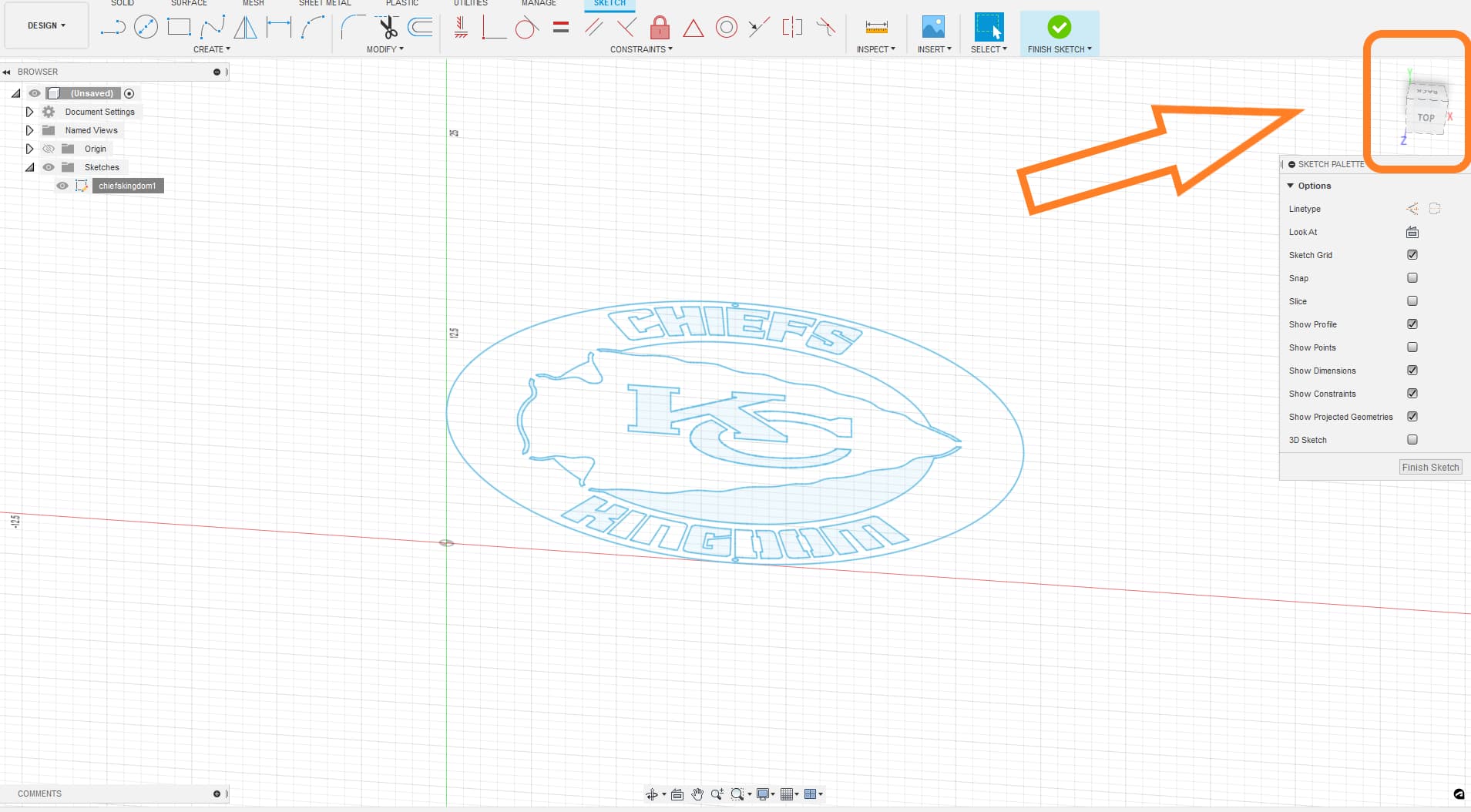Collapse the Options section in Sketch Palette
Image resolution: width=1471 pixels, height=812 pixels.
pos(1291,186)
